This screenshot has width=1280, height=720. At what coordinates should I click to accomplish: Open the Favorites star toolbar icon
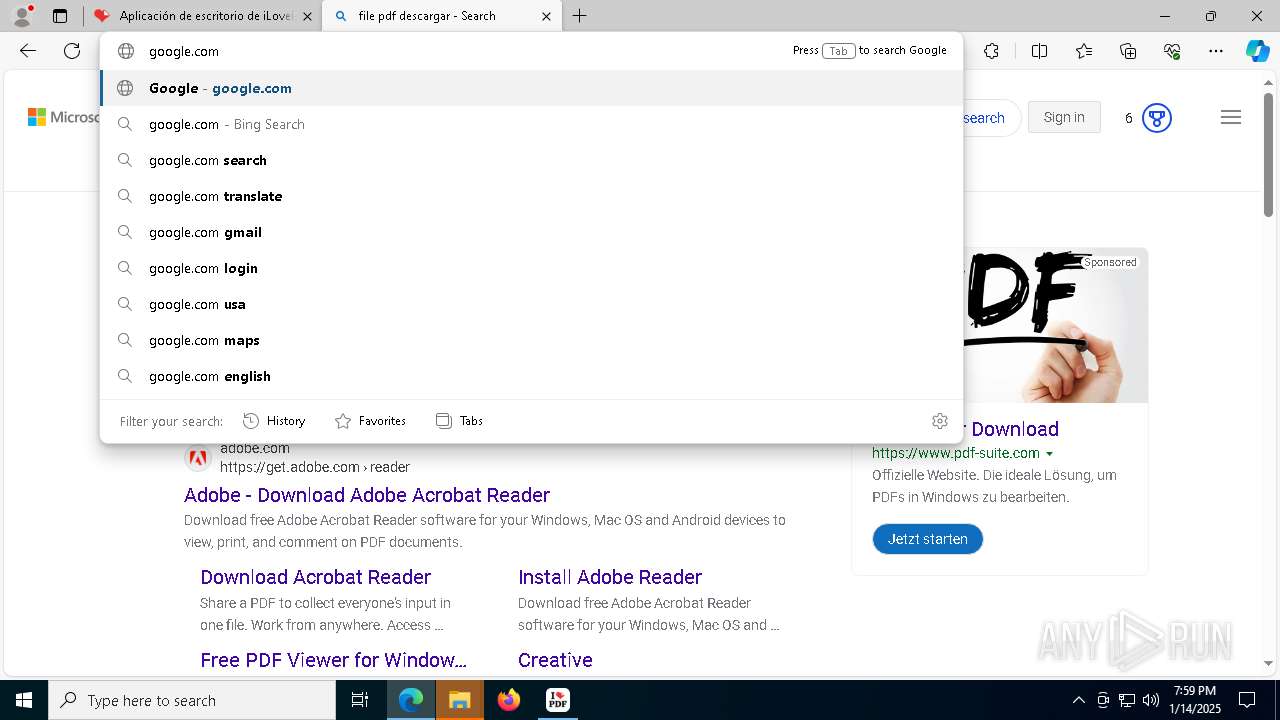(x=1084, y=51)
